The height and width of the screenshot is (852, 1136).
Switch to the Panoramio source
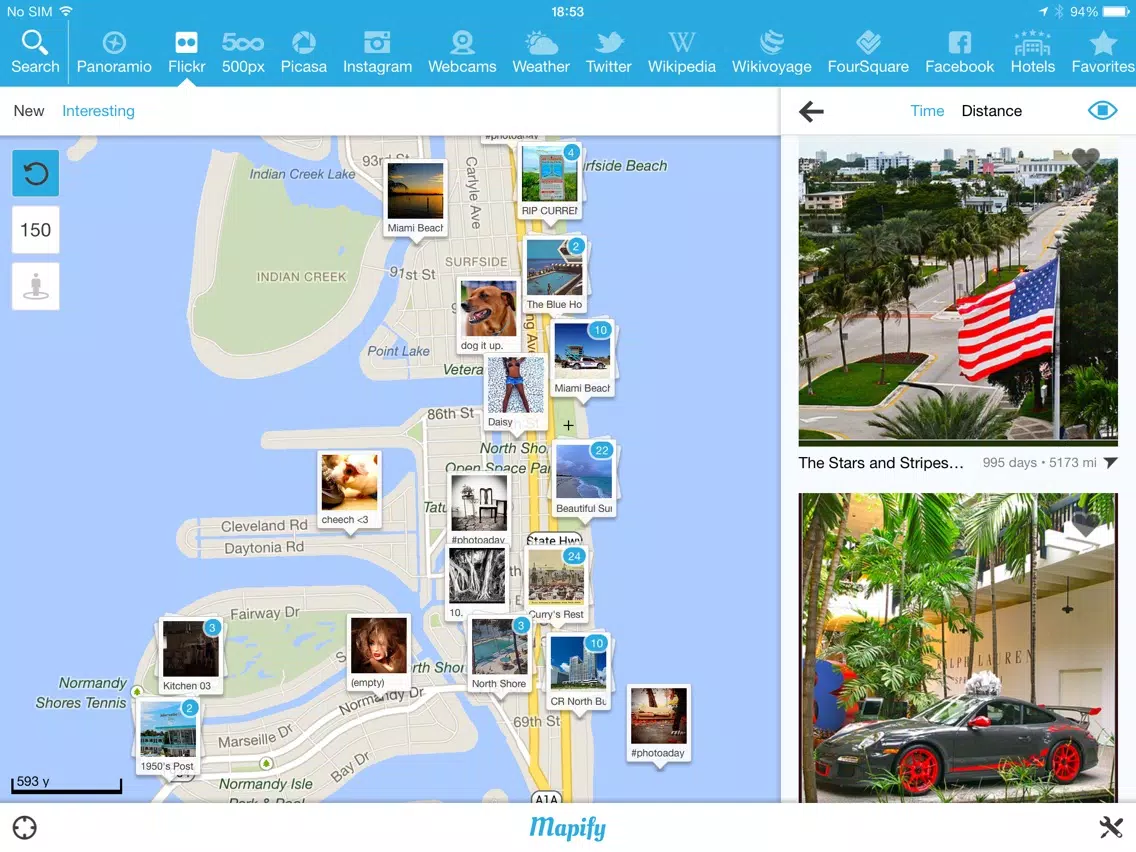click(x=114, y=52)
